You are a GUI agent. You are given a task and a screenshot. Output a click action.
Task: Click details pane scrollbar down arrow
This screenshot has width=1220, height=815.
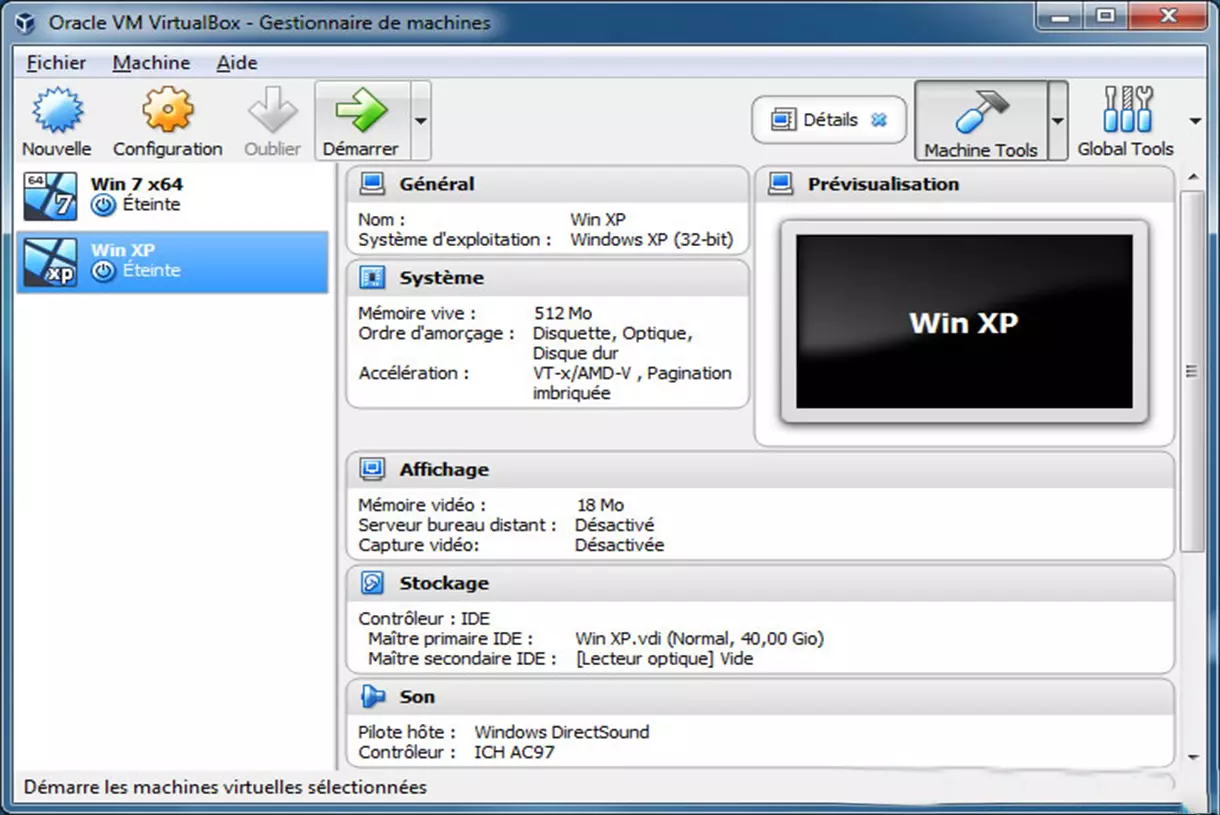pos(1192,757)
